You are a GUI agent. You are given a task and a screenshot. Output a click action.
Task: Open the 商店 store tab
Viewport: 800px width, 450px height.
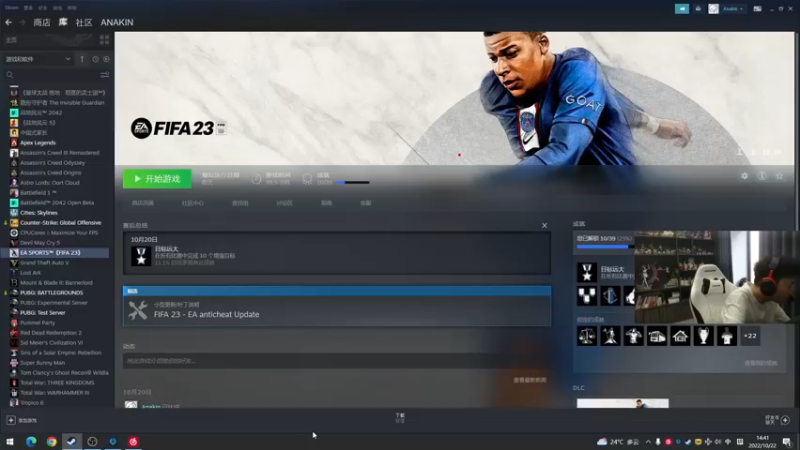pyautogui.click(x=42, y=22)
